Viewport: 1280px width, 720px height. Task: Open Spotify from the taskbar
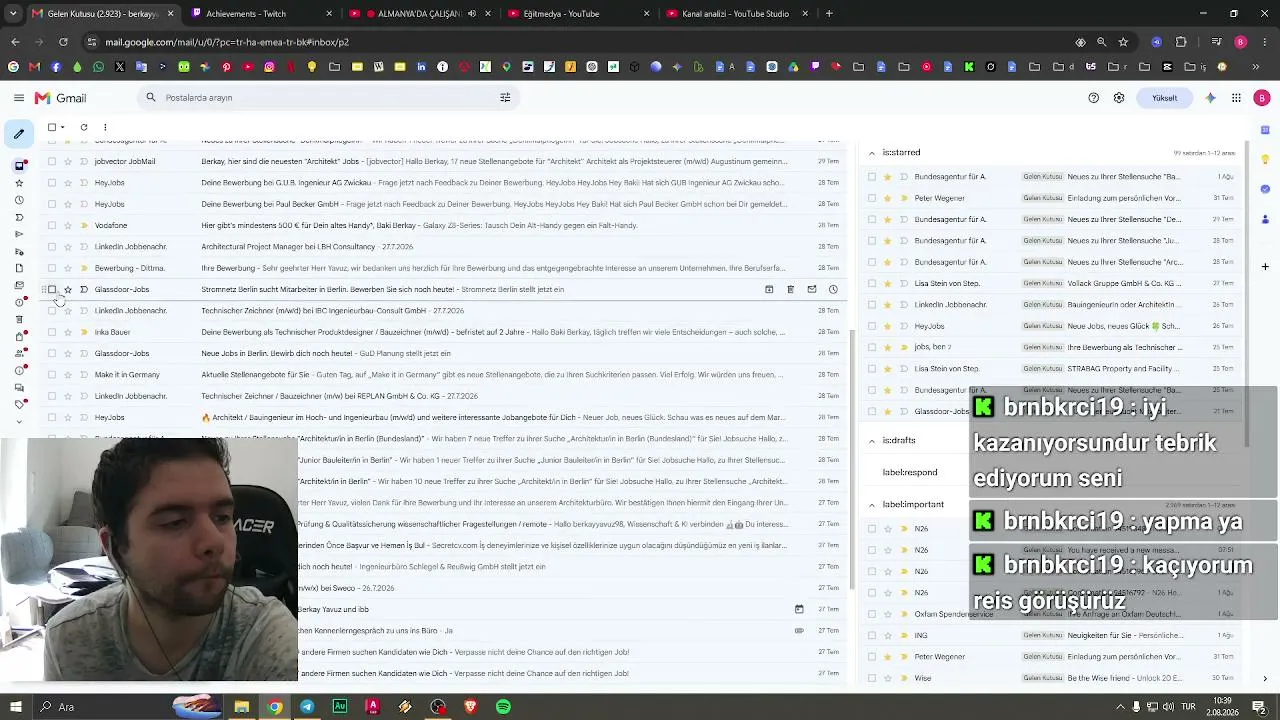503,707
